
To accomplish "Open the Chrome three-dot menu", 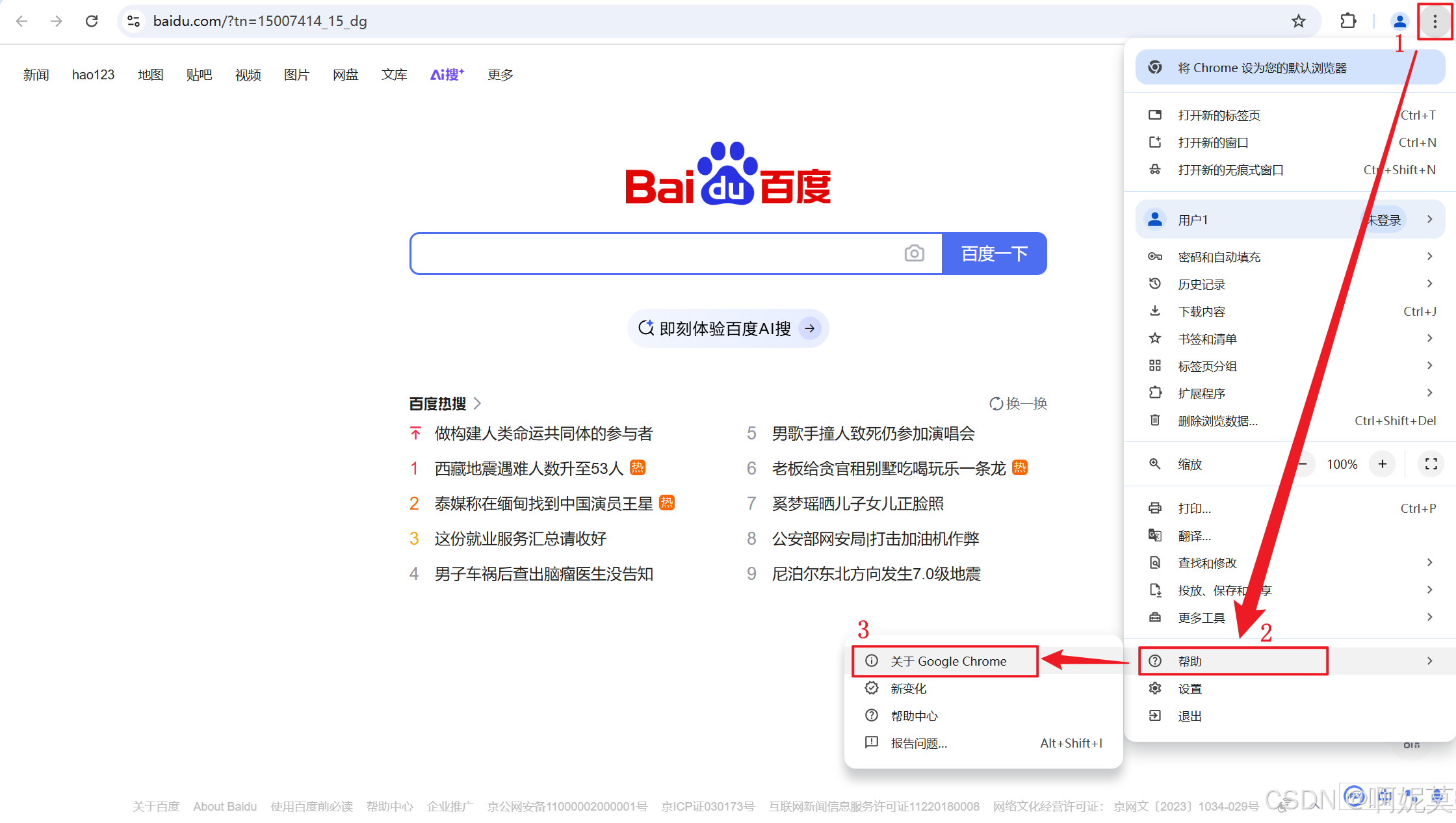I will pyautogui.click(x=1435, y=21).
